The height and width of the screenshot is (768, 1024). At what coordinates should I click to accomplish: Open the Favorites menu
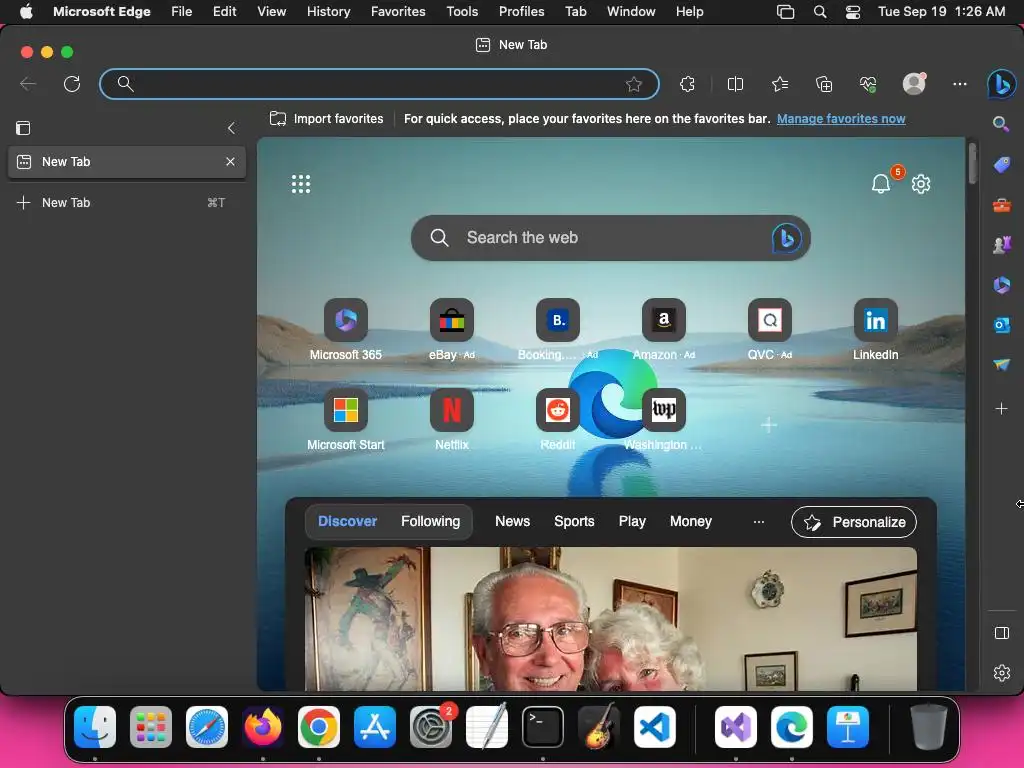click(398, 11)
